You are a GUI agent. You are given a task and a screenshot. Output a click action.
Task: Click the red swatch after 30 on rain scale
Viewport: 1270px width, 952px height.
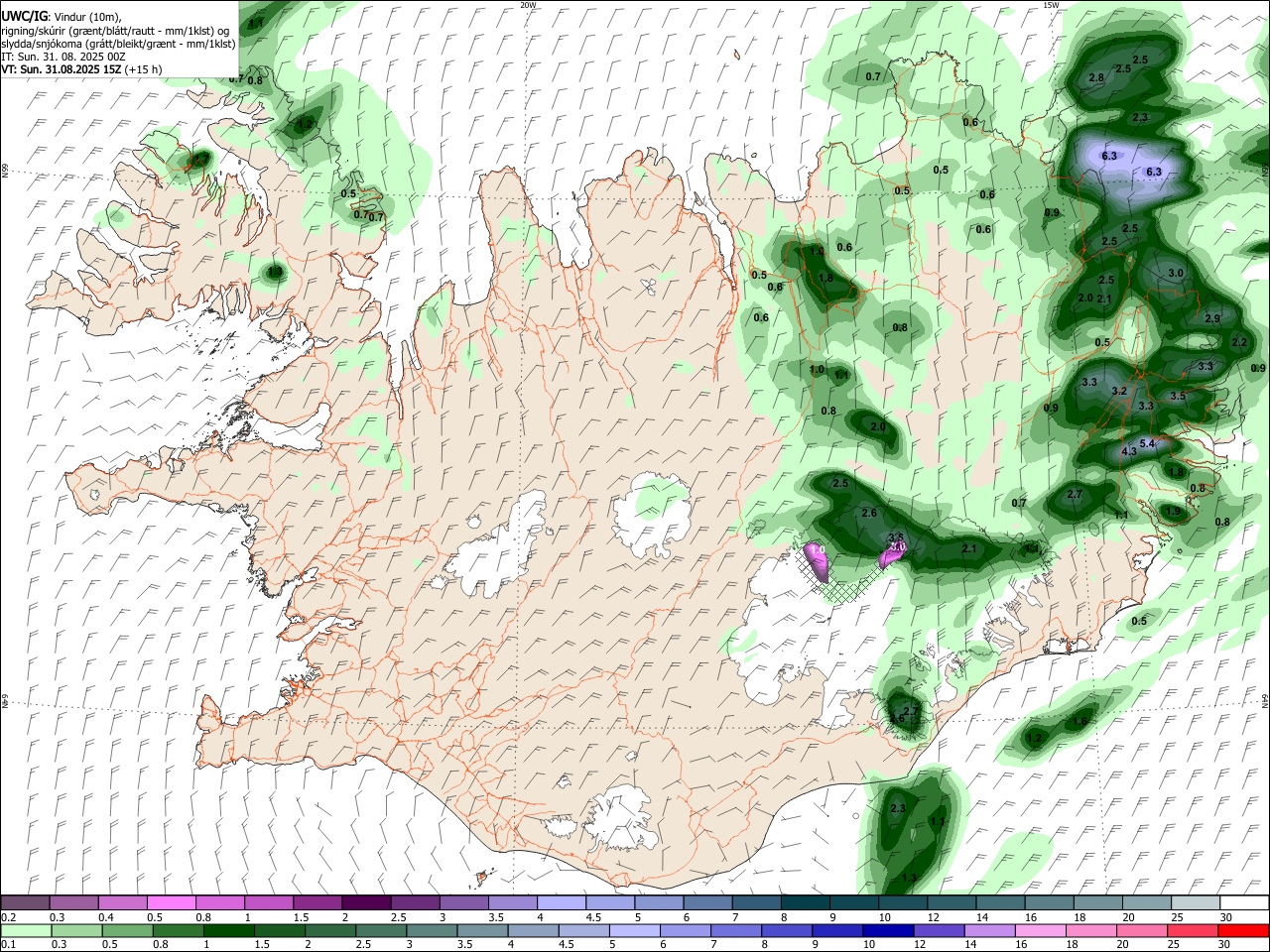point(1244,930)
